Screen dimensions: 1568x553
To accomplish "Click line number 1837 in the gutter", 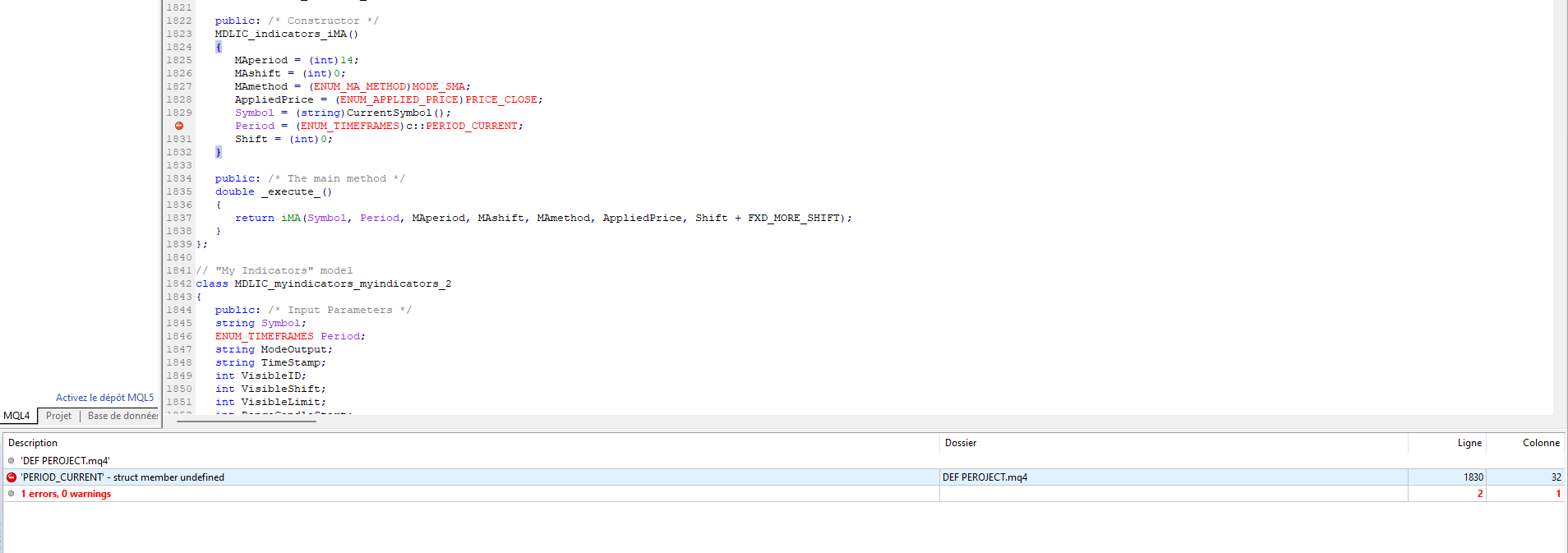I will (x=179, y=218).
